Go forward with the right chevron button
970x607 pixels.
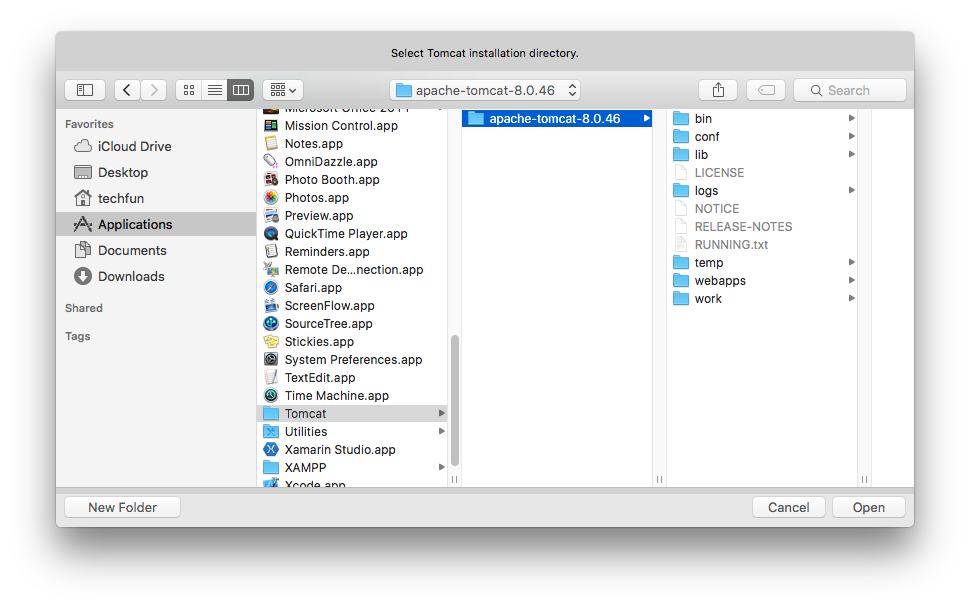click(x=154, y=90)
